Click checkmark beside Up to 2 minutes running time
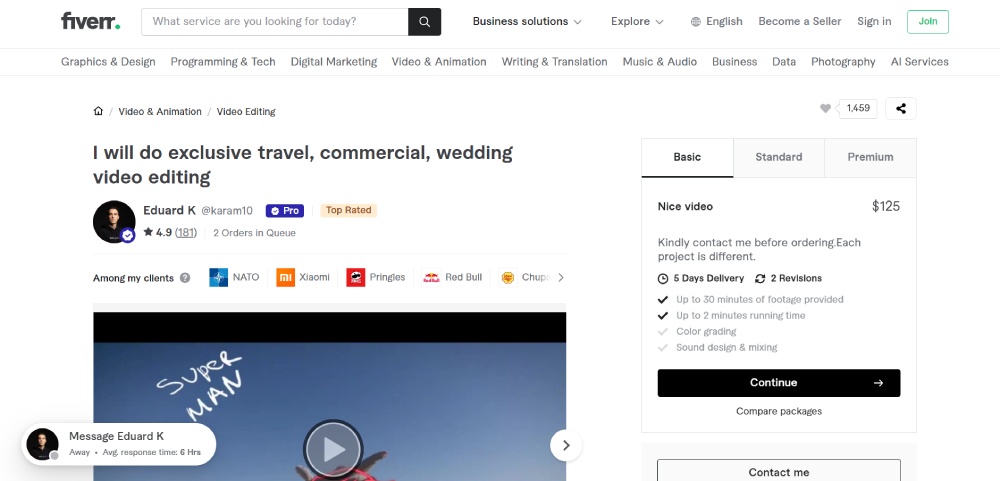Viewport: 1000px width, 481px height. coord(663,316)
